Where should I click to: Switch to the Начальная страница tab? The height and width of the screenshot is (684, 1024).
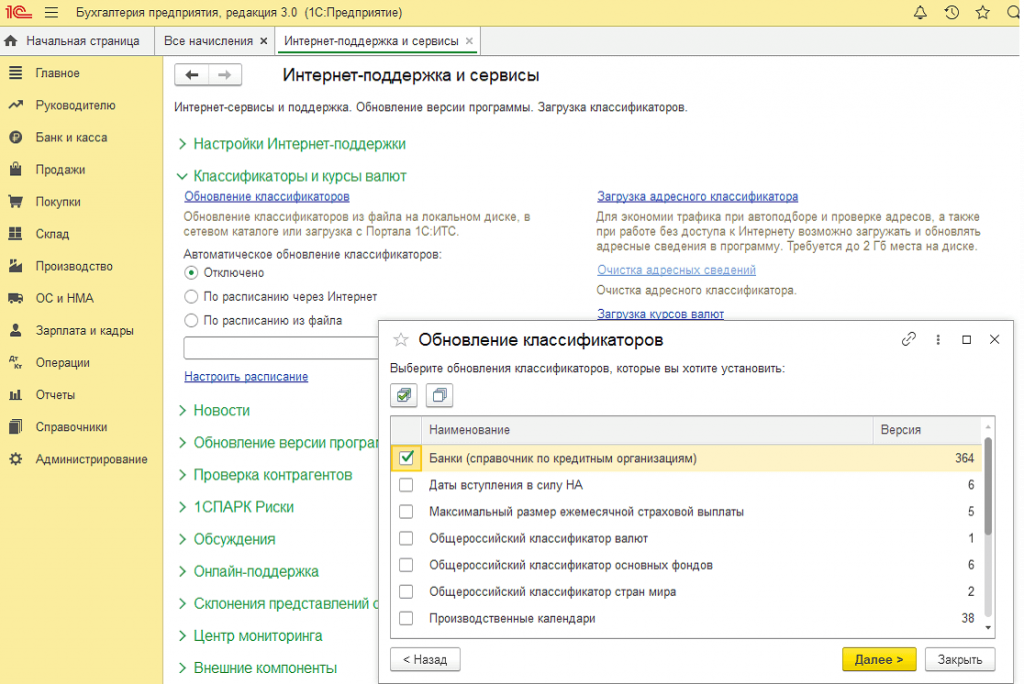82,41
